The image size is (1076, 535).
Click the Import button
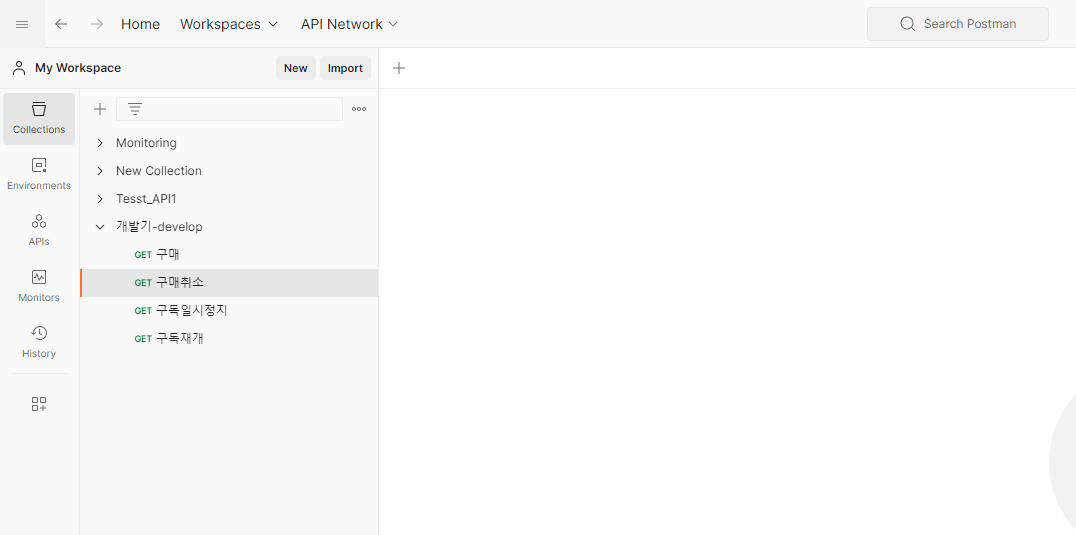click(x=345, y=68)
